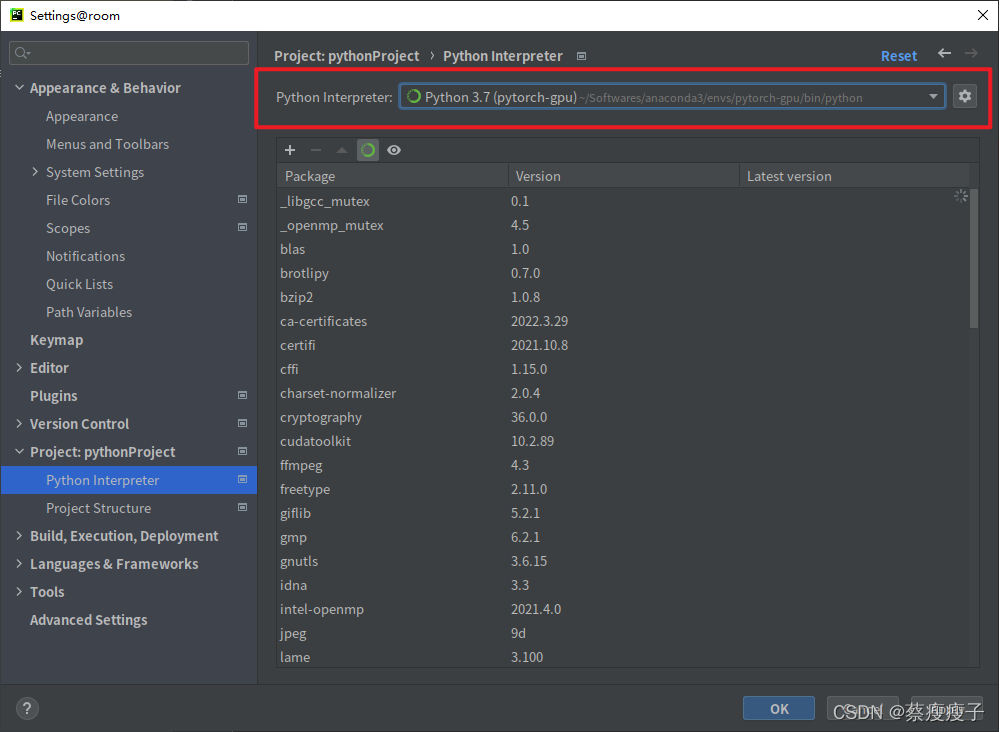Screen dimensions: 1000x732
Task: Click the project icon next to File Colors
Action: [242, 199]
